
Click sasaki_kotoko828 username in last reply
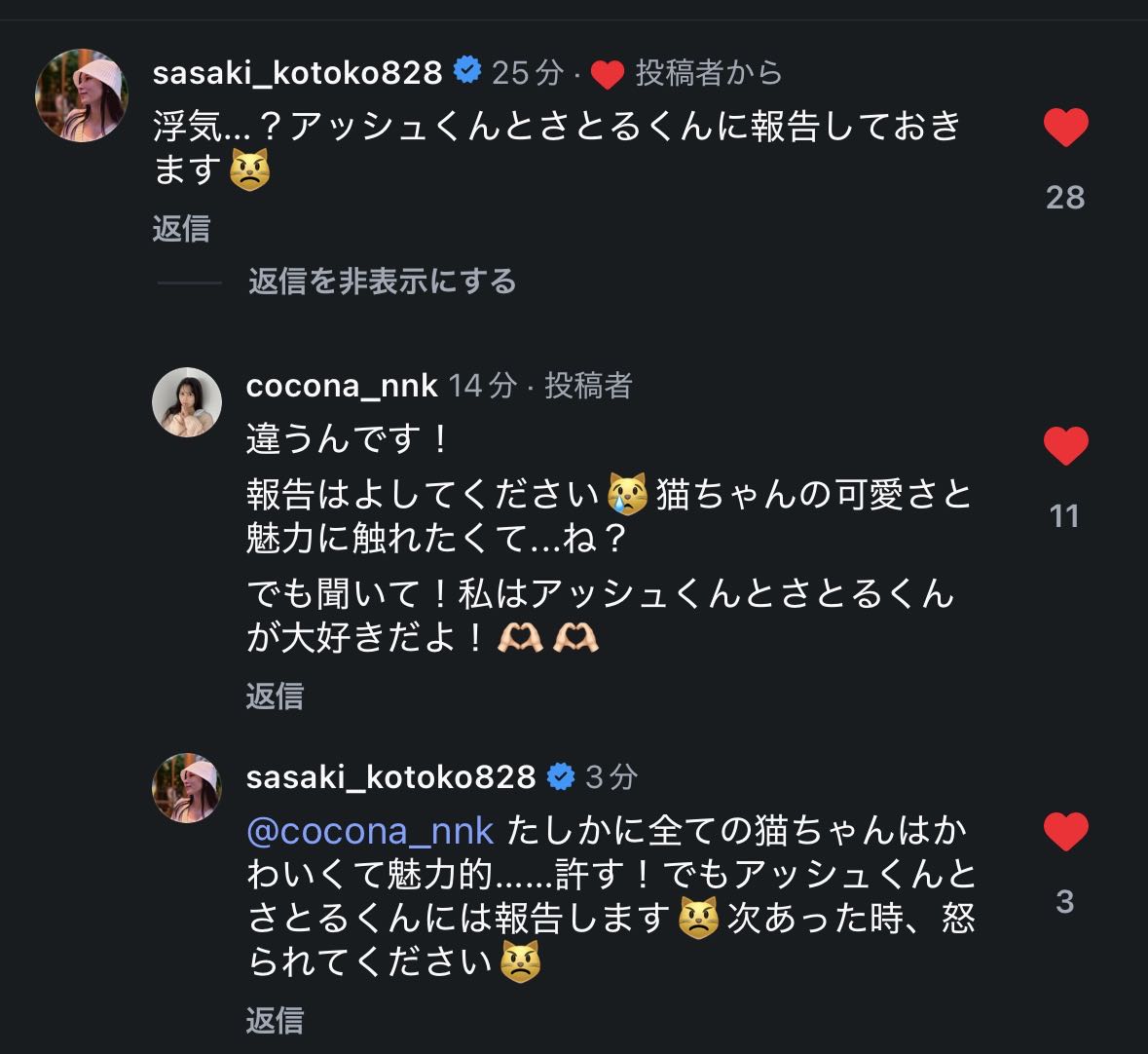[x=390, y=776]
